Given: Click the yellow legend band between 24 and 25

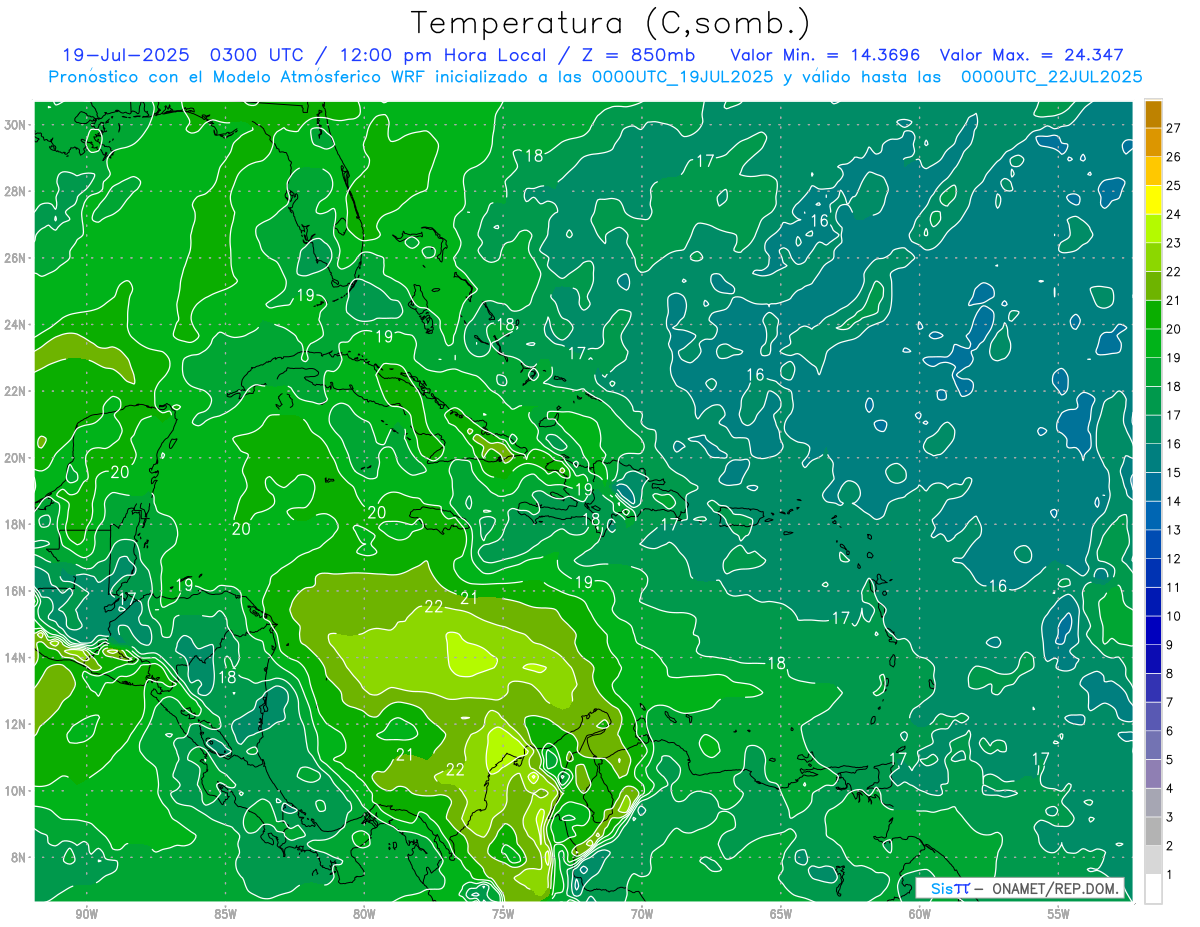Looking at the screenshot, I should click(1153, 199).
